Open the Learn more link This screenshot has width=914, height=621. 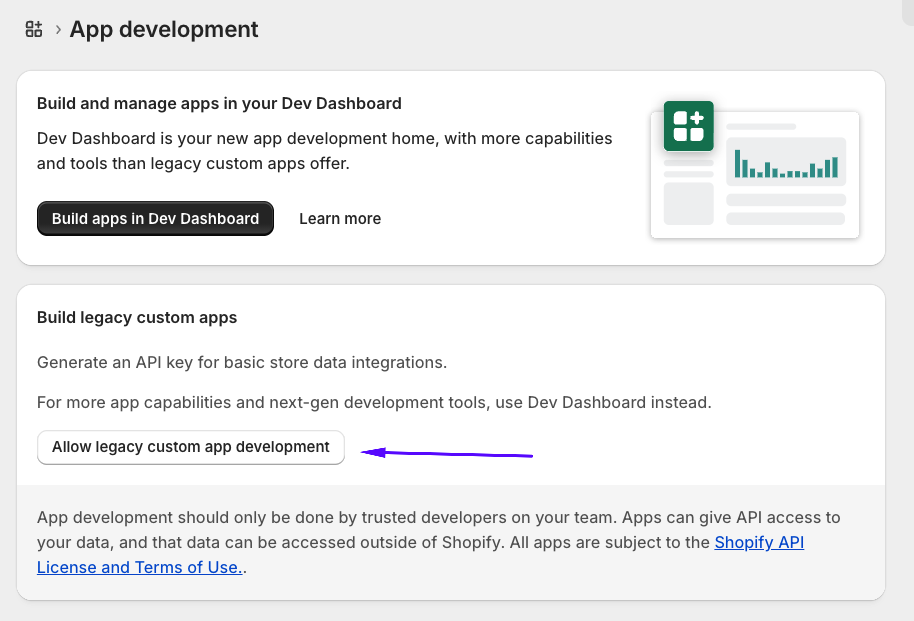[x=340, y=219]
